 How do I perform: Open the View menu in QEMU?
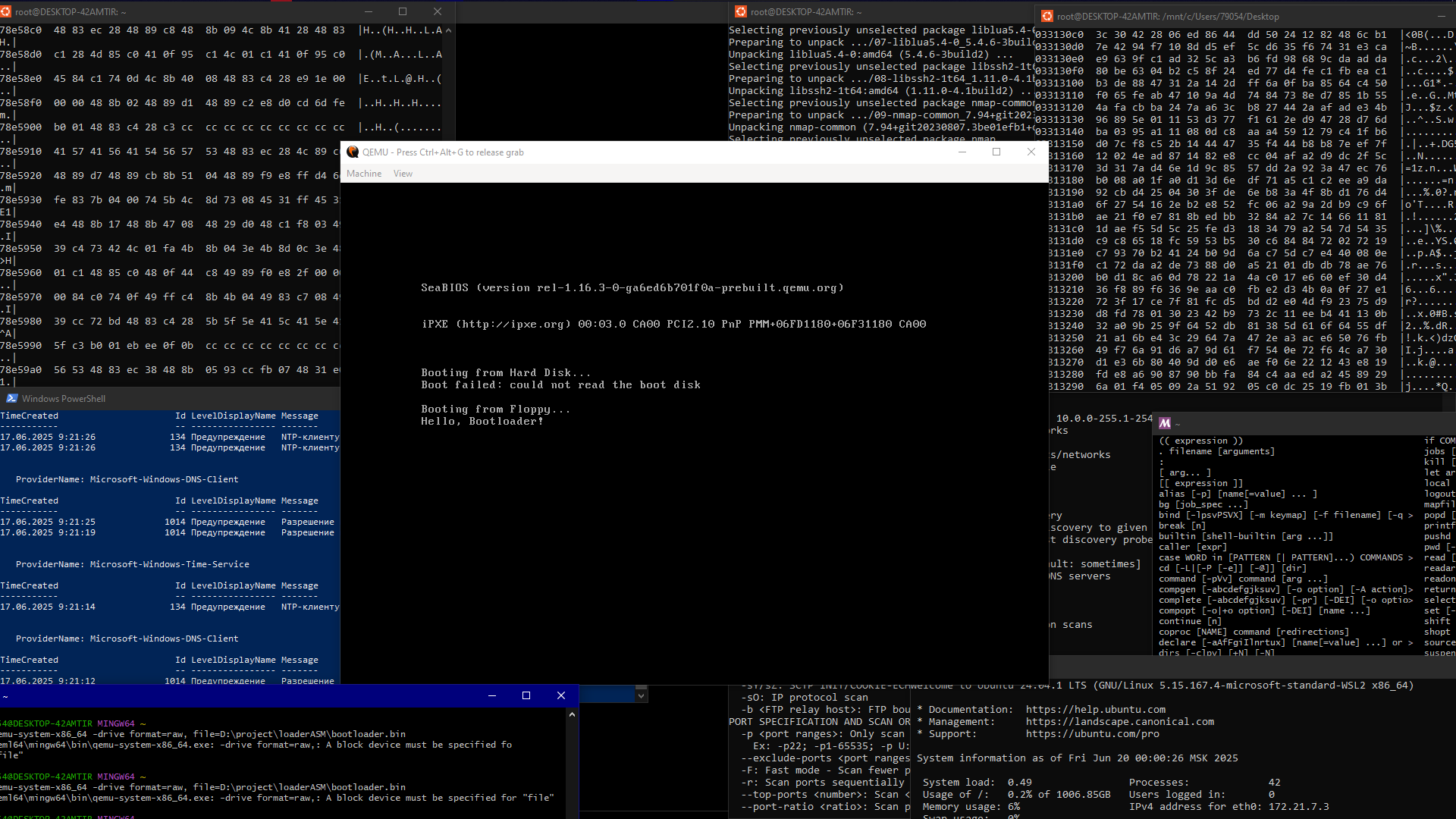click(x=403, y=174)
